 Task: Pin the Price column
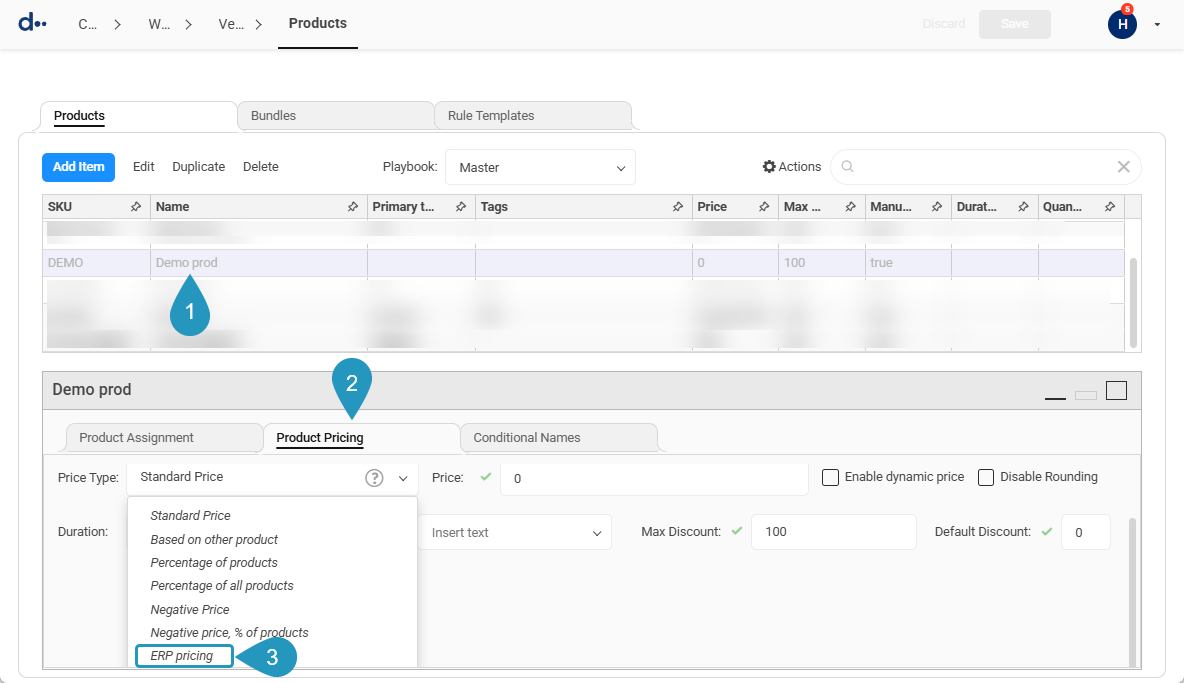[764, 207]
